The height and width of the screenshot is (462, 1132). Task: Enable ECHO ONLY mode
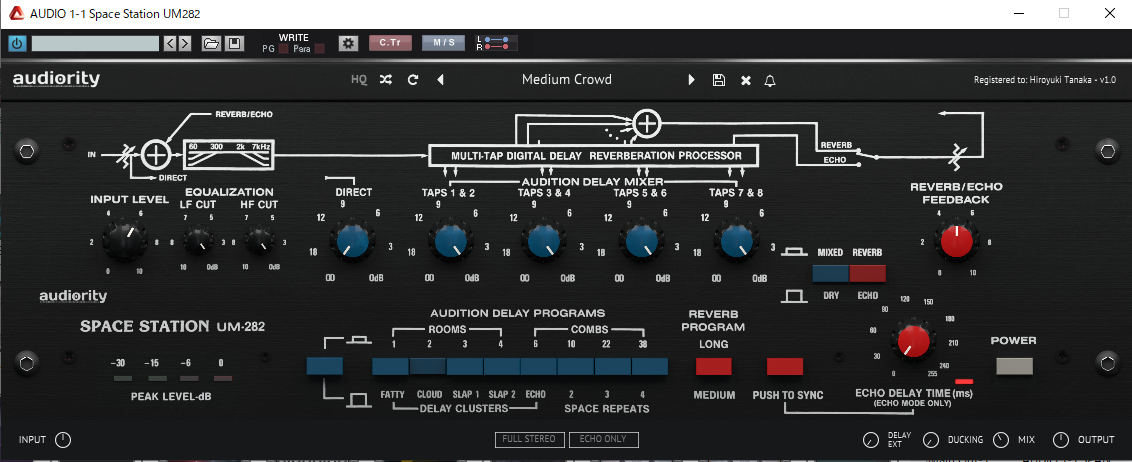[x=604, y=439]
